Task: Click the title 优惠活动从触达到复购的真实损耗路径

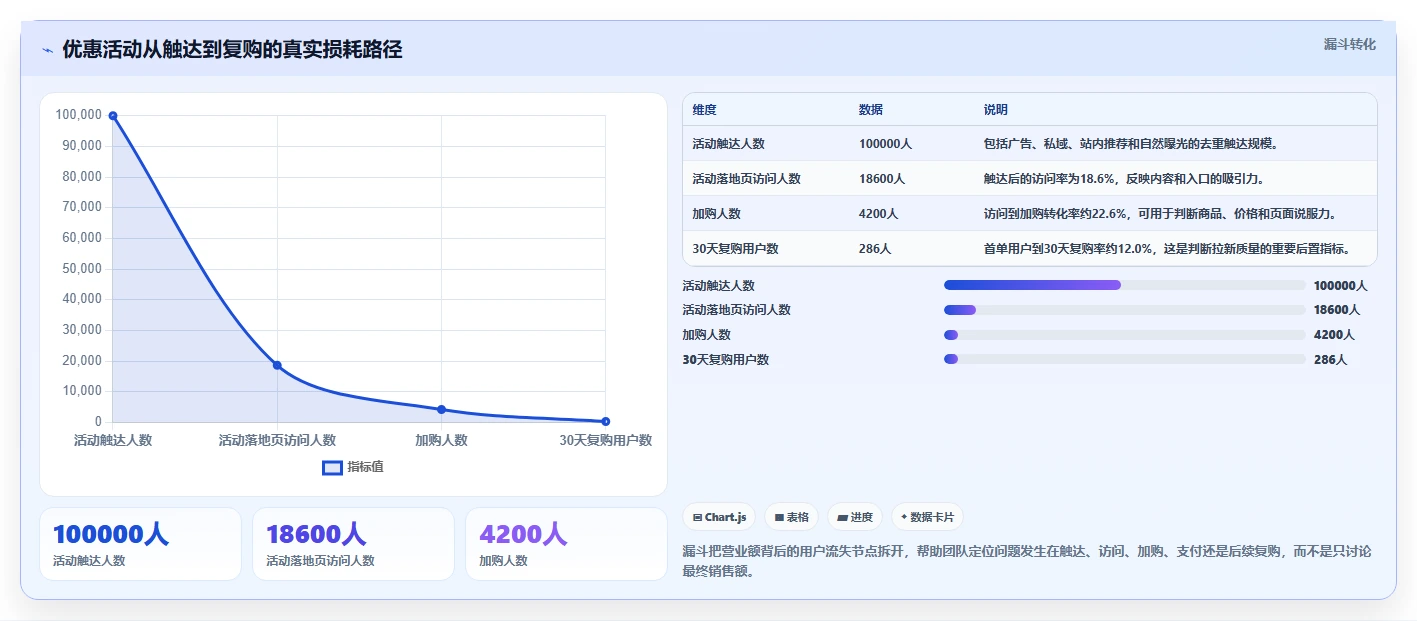Action: click(232, 50)
